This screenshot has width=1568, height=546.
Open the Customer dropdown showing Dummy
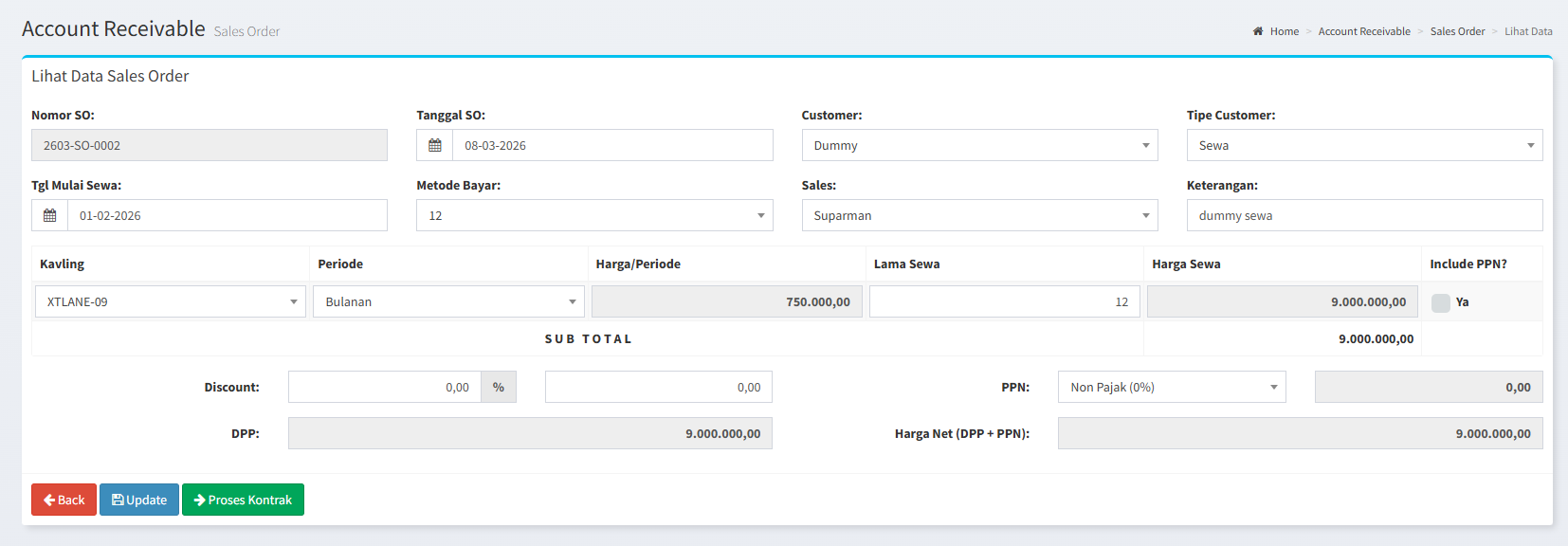click(x=978, y=145)
